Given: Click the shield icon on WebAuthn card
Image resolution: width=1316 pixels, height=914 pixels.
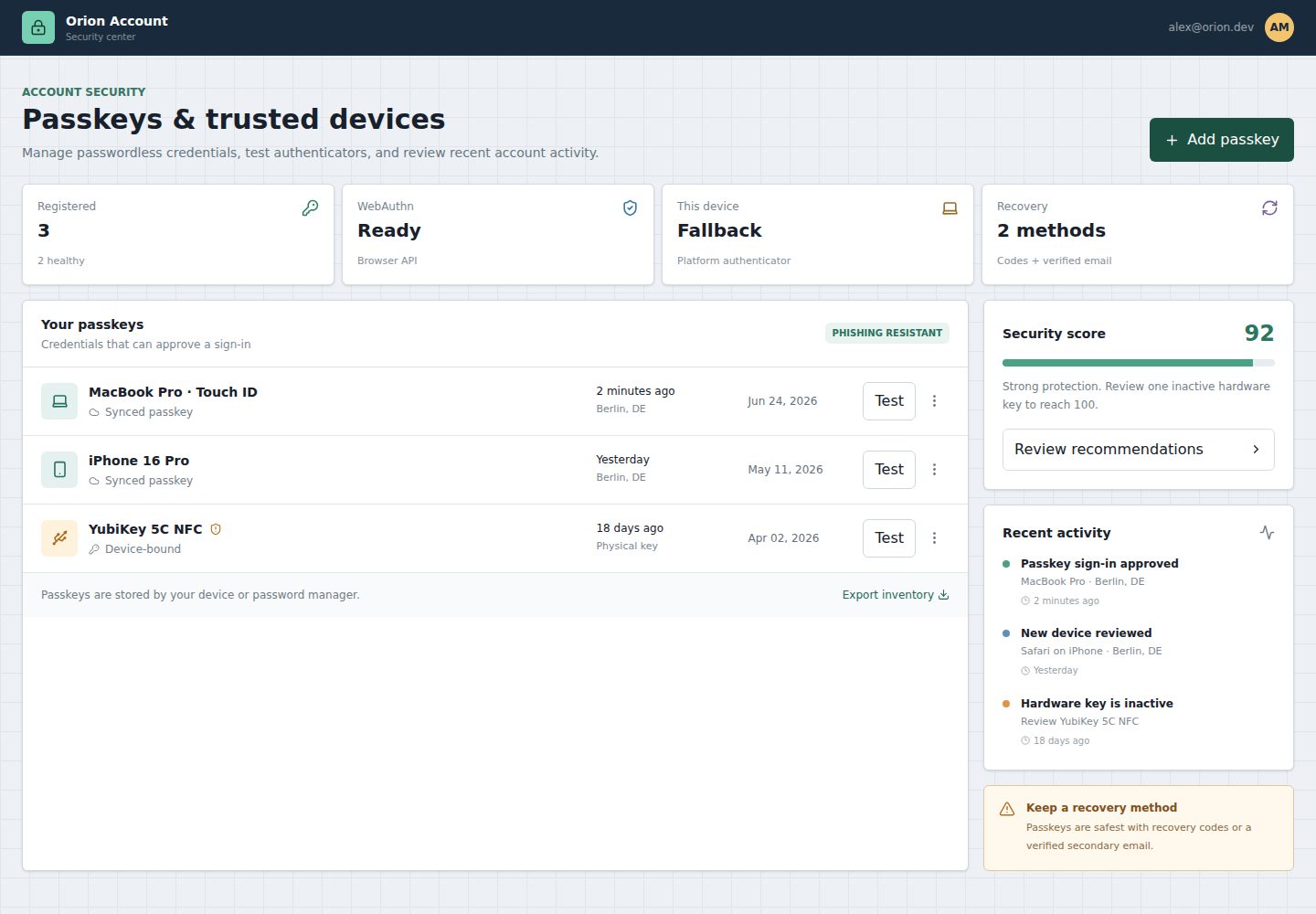Looking at the screenshot, I should point(631,208).
